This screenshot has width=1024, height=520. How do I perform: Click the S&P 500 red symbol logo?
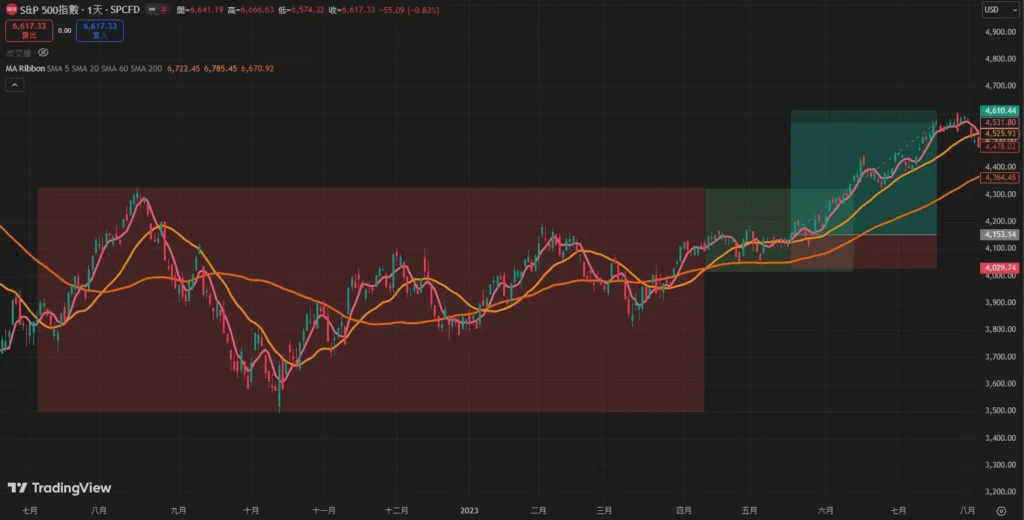(11, 10)
